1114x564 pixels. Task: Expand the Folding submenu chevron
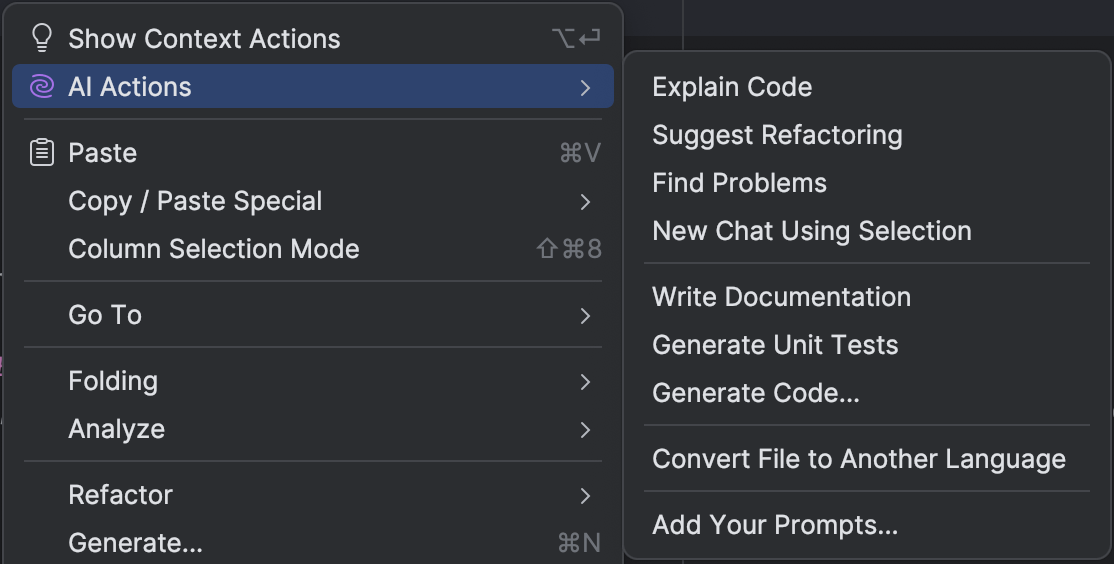[x=586, y=381]
